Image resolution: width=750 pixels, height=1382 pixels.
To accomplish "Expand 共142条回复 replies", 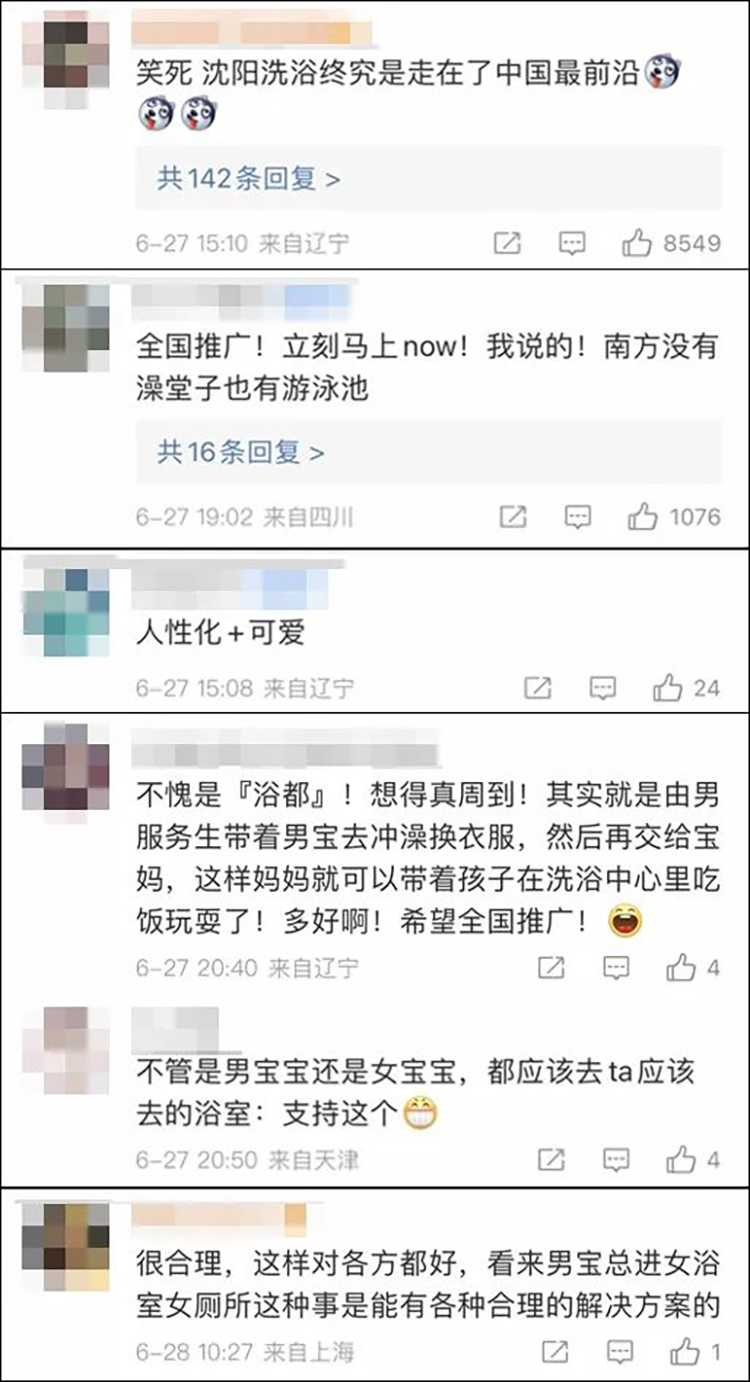I will pos(249,179).
